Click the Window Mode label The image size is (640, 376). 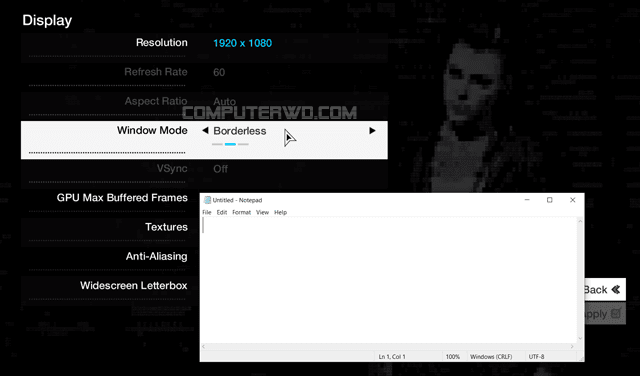tap(152, 130)
